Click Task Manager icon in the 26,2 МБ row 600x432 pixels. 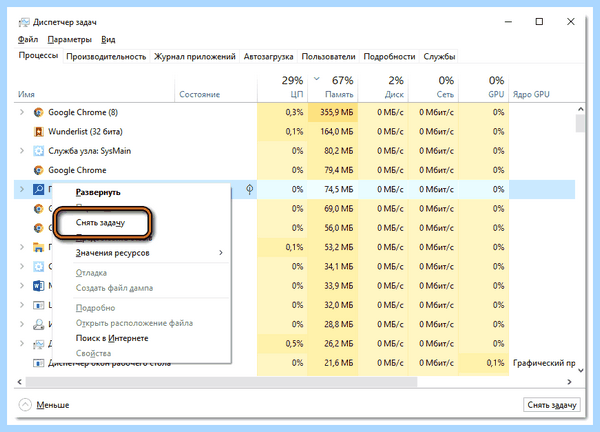coord(38,344)
